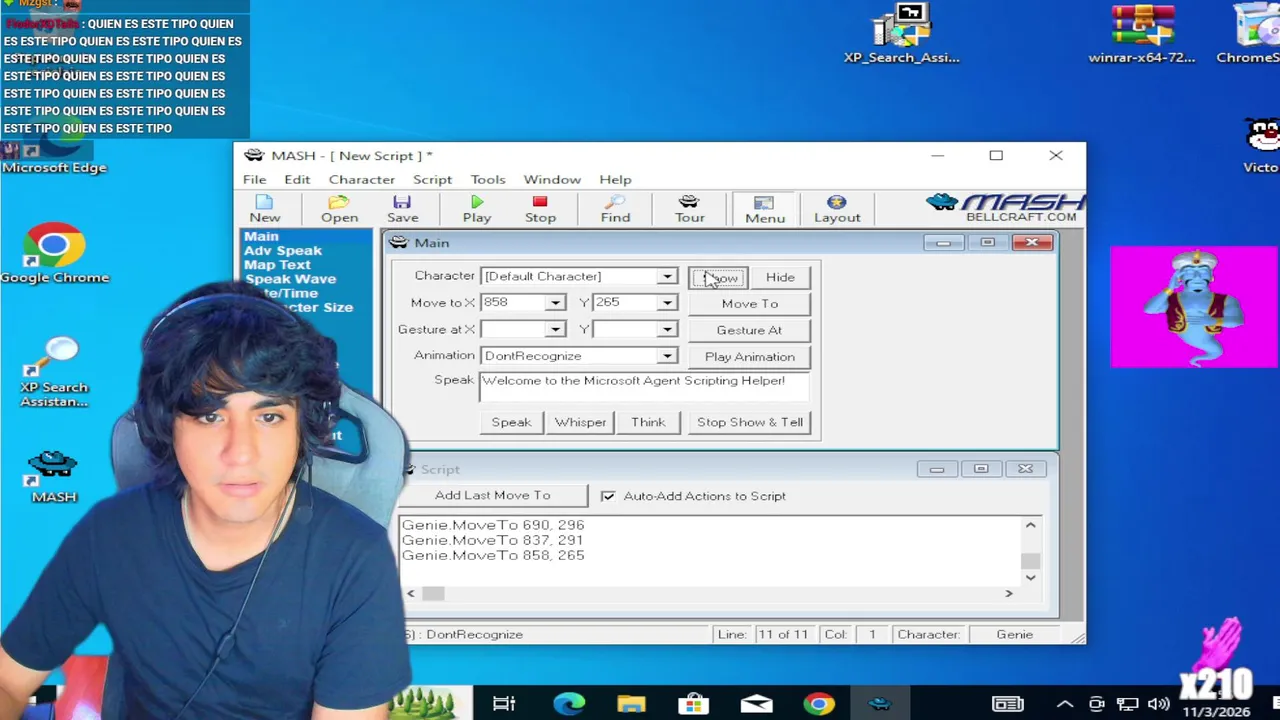
Task: Toggle Auto-Add Actions to Script checkbox
Action: tap(608, 496)
